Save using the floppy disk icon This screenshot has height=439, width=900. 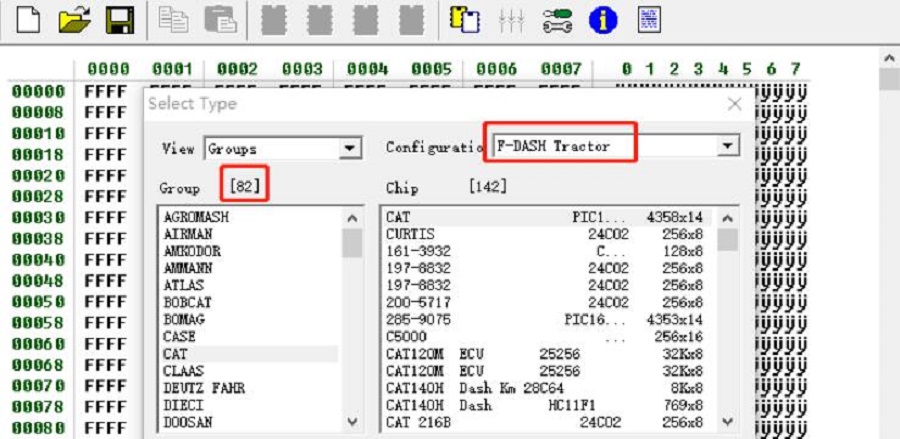coord(120,20)
